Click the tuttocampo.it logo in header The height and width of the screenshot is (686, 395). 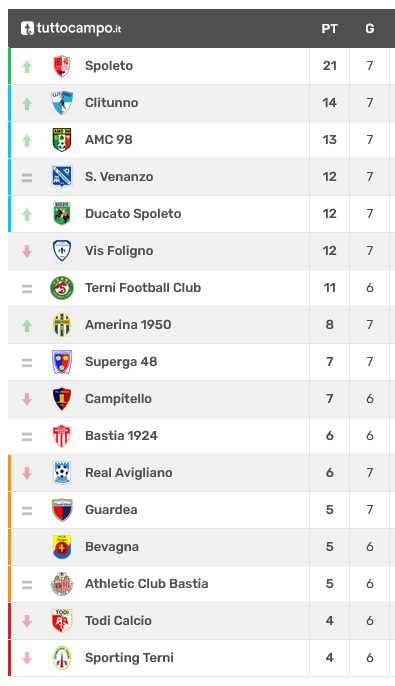(x=71, y=28)
